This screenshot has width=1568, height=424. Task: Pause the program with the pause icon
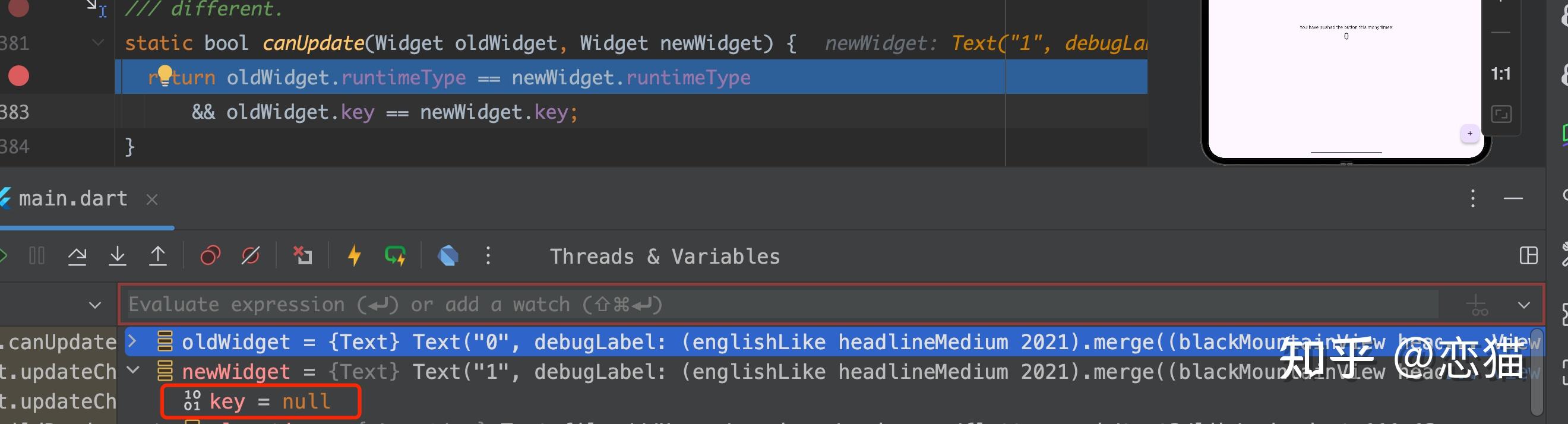coord(36,256)
